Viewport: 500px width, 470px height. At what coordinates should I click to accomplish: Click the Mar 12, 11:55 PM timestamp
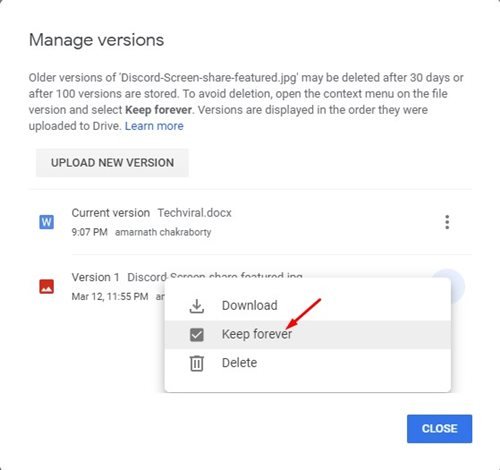[x=110, y=296]
